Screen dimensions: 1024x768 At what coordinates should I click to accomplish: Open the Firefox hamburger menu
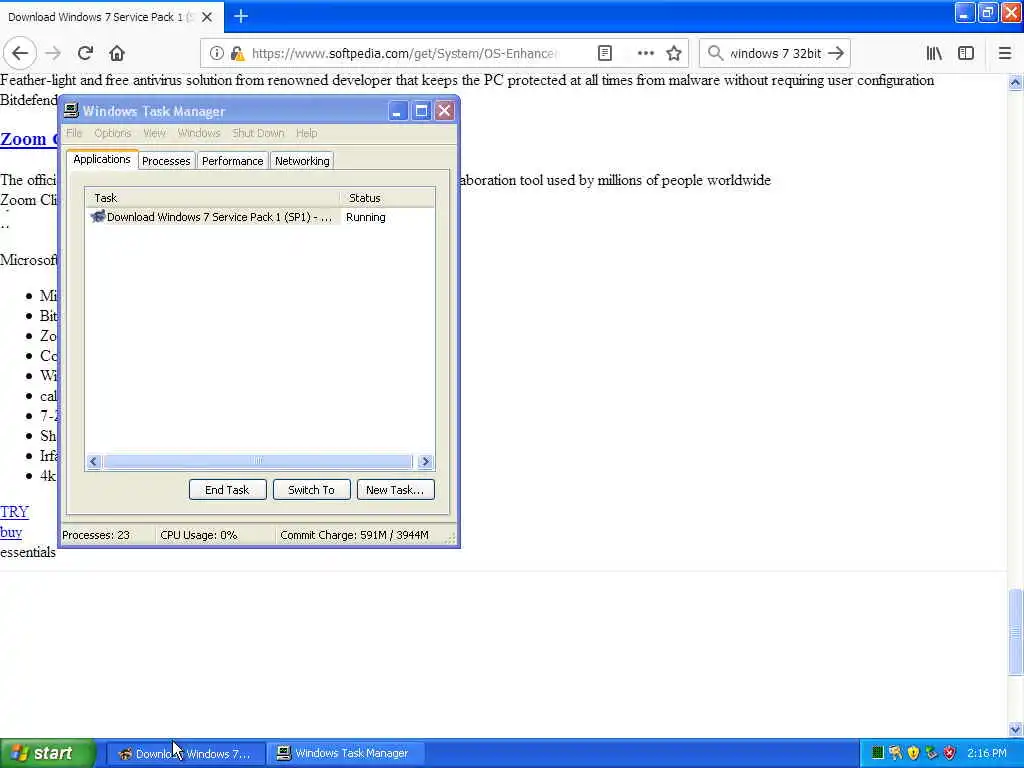pos(1004,54)
